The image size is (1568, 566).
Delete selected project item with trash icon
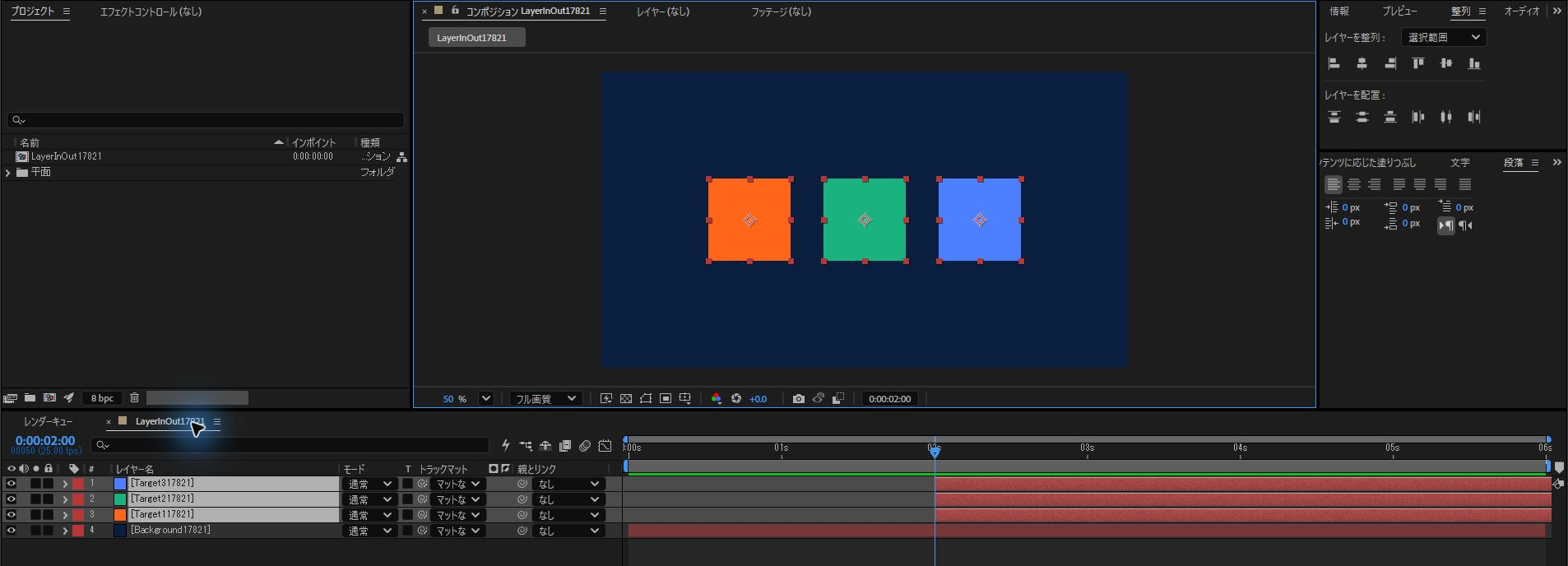[x=135, y=398]
